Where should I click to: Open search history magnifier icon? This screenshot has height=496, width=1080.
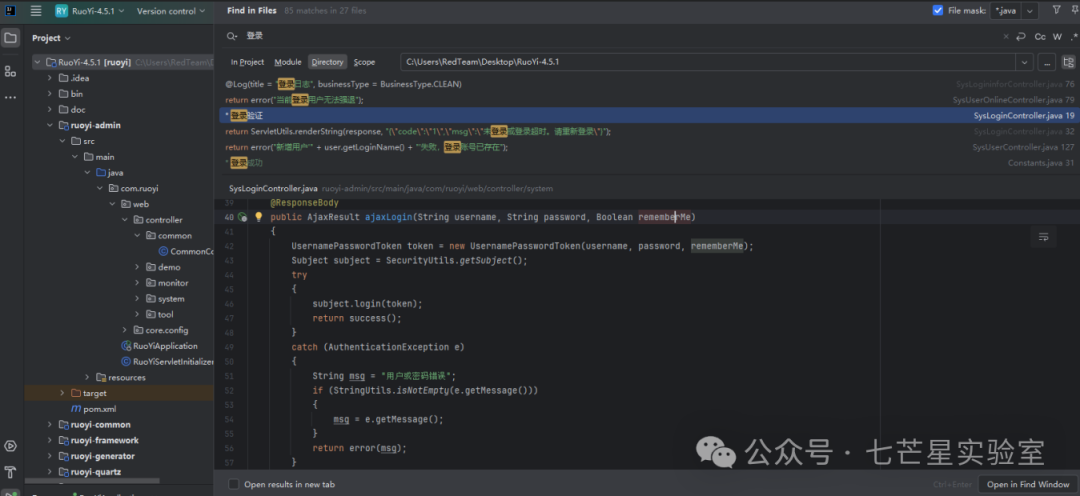tap(232, 37)
